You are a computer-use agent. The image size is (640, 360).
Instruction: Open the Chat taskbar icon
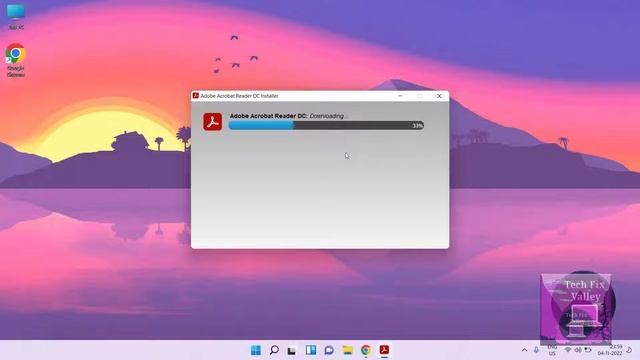329,350
